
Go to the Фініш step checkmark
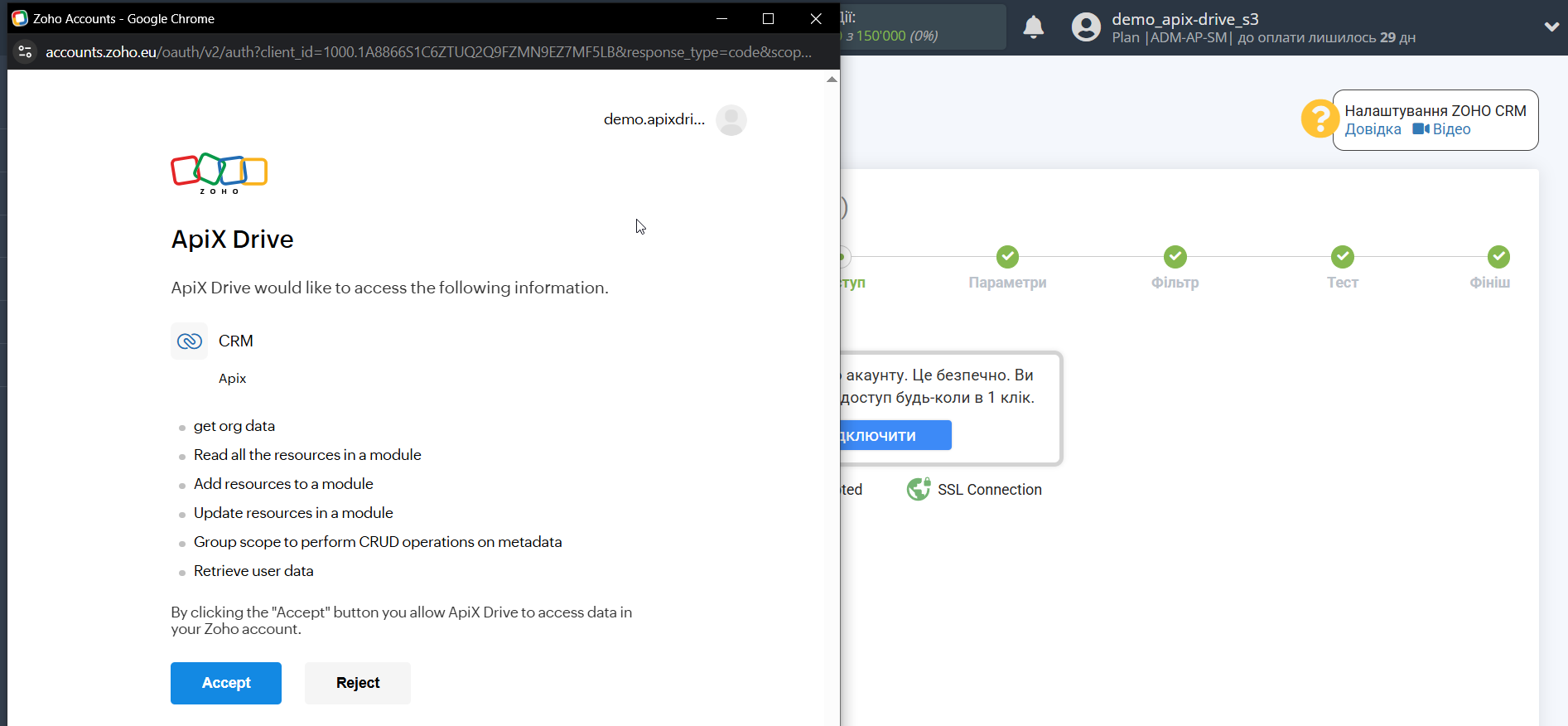1498,257
